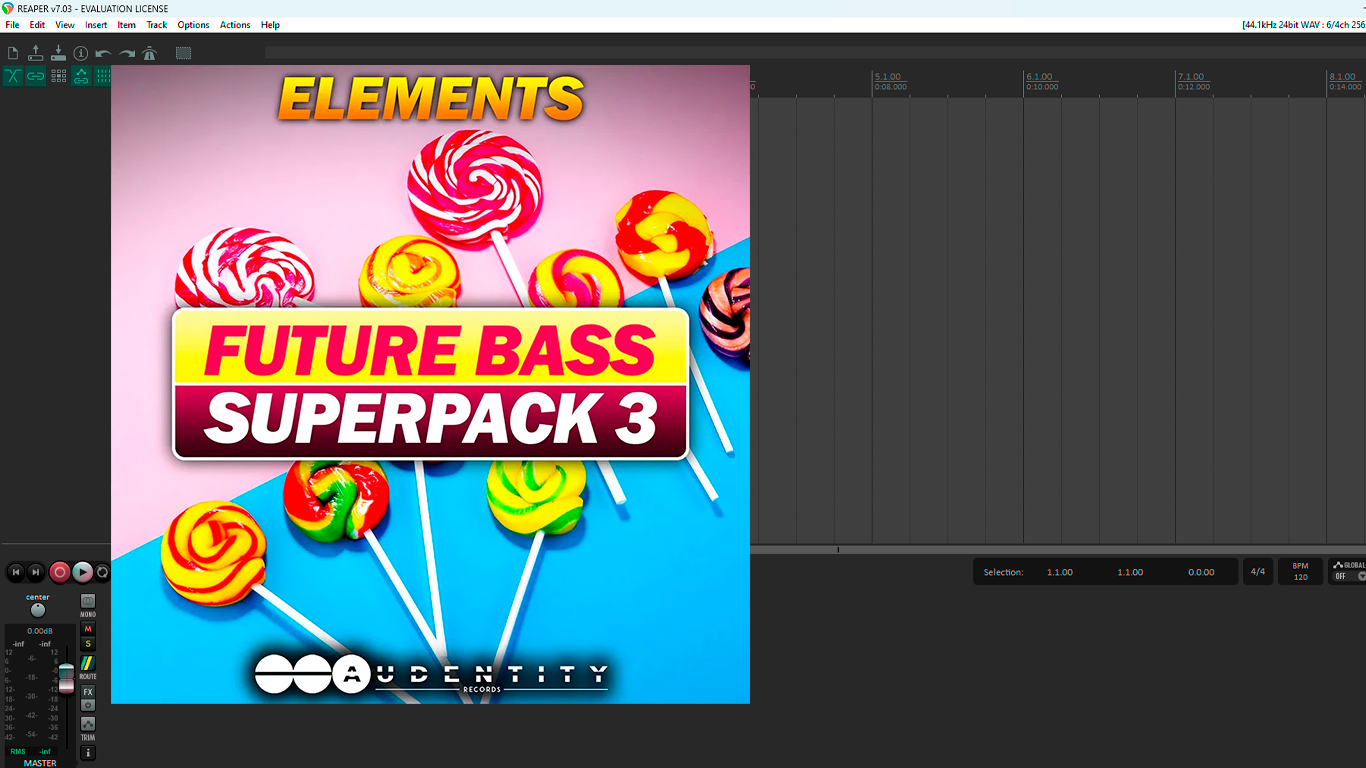Toggle auto-crossfade icon in the toolbar

coord(13,76)
